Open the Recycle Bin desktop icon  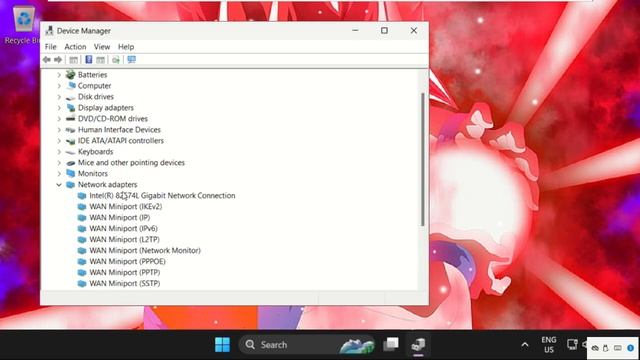point(23,24)
